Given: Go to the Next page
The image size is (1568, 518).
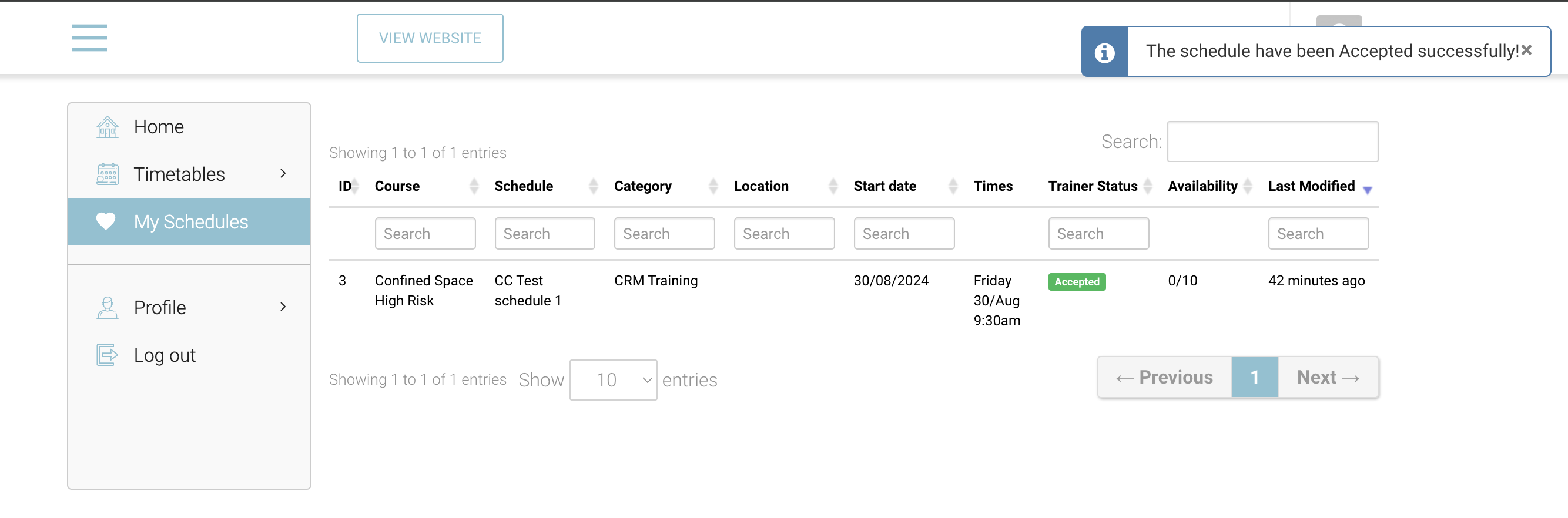Looking at the screenshot, I should tap(1328, 378).
